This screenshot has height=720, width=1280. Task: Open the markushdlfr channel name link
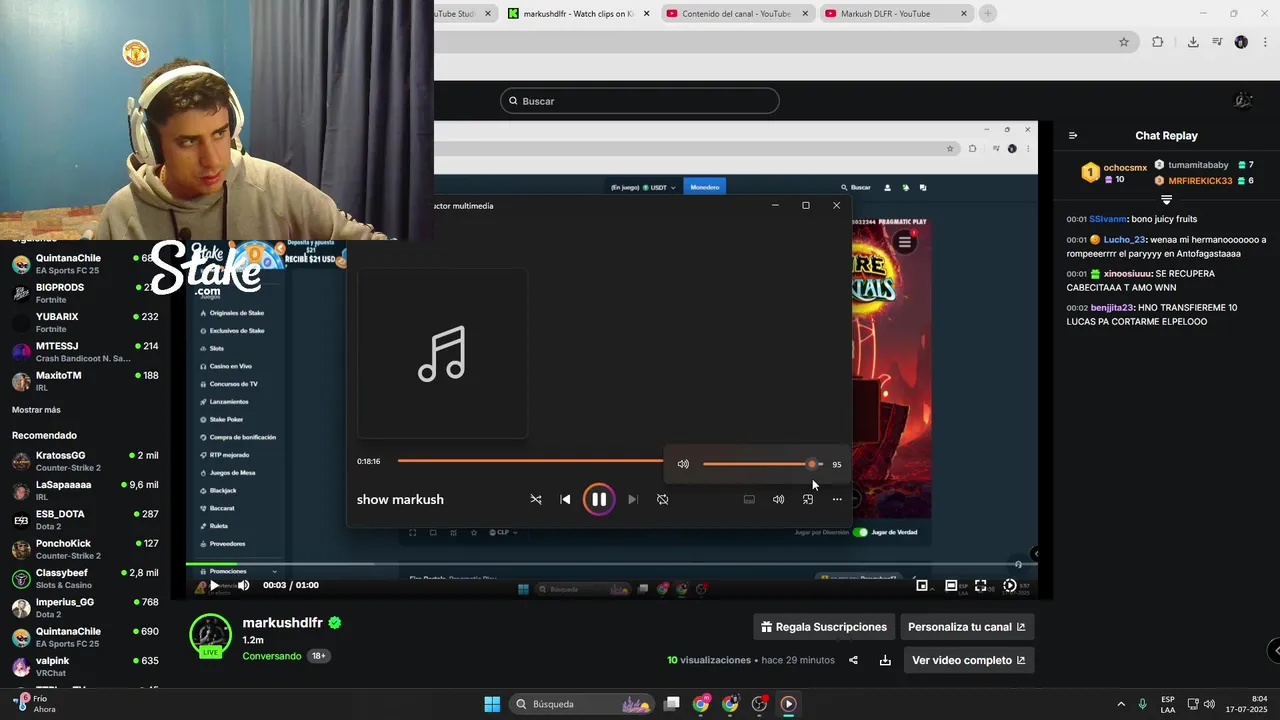(x=283, y=623)
